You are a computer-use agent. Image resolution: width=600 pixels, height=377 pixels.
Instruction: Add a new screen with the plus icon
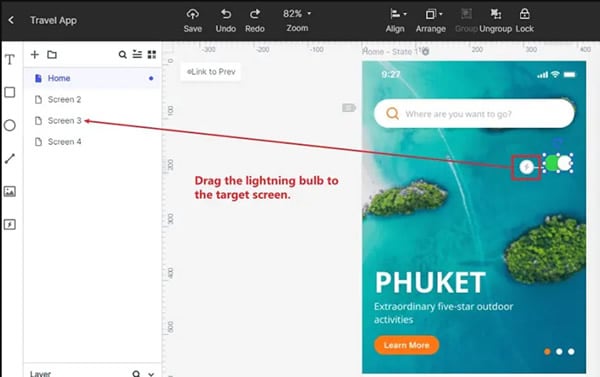coord(35,54)
